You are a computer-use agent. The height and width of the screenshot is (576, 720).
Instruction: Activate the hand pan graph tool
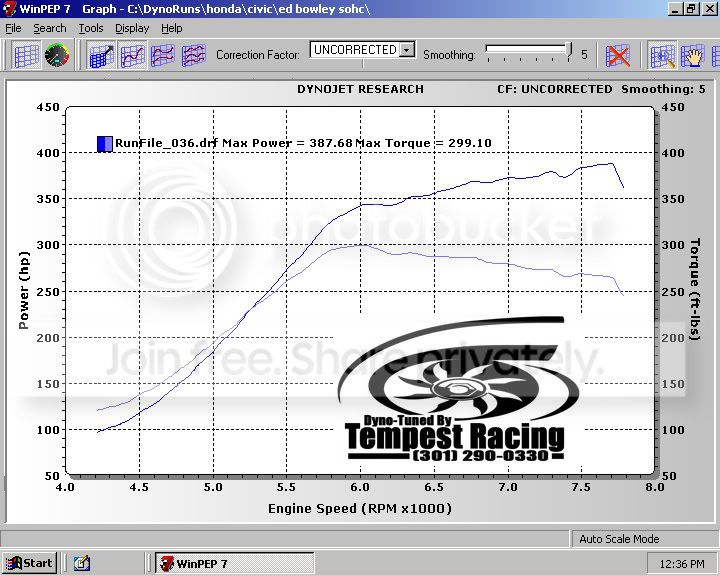[x=692, y=56]
